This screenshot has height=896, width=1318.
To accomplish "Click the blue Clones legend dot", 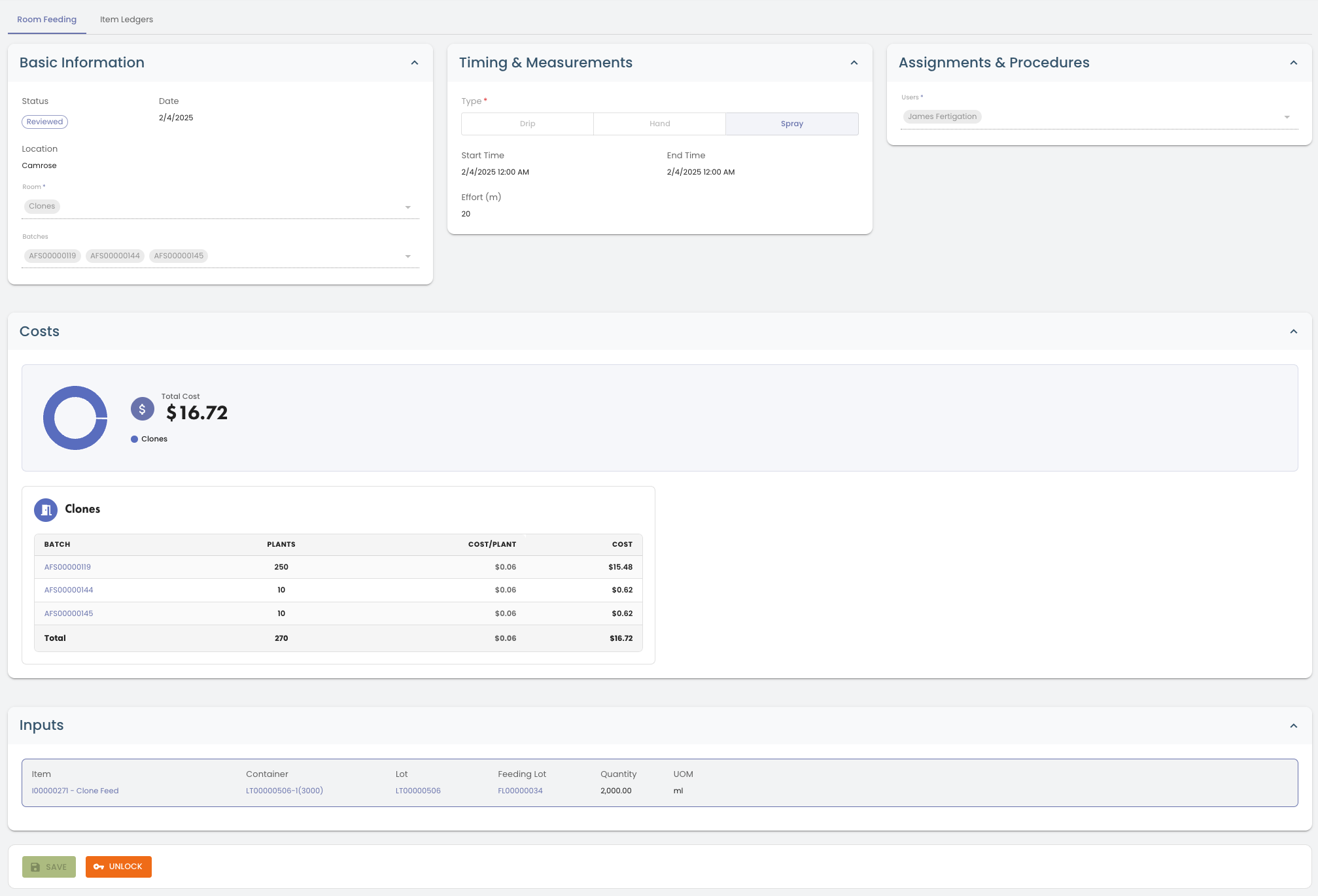I will click(x=134, y=439).
